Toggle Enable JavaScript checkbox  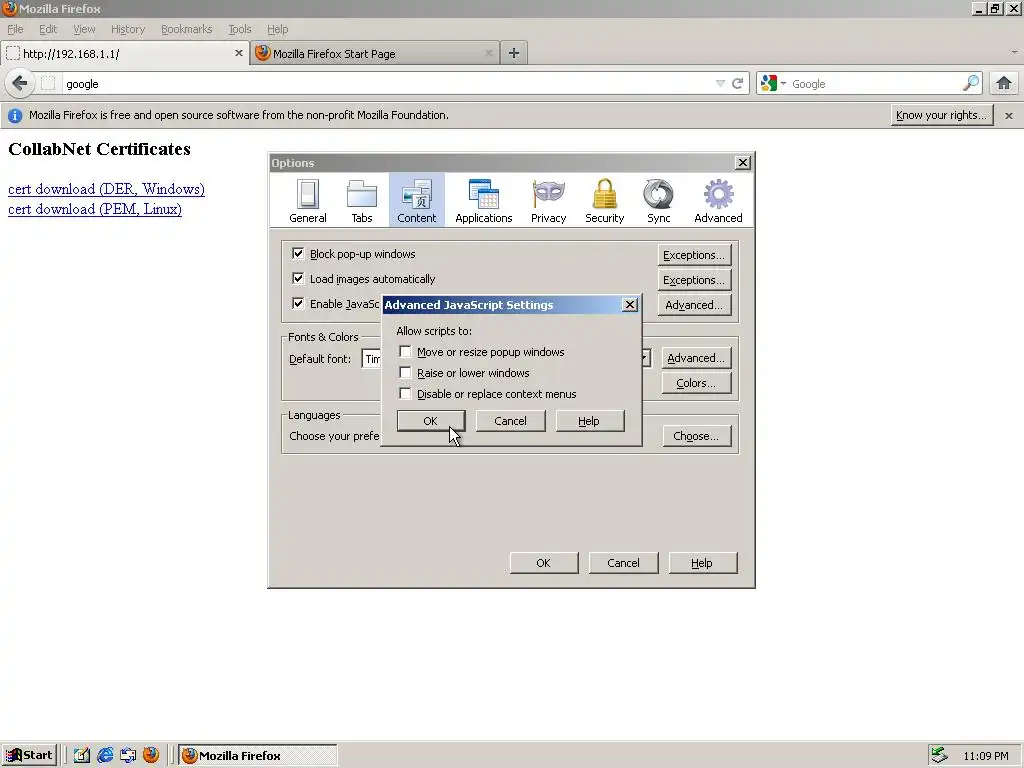[x=298, y=304]
